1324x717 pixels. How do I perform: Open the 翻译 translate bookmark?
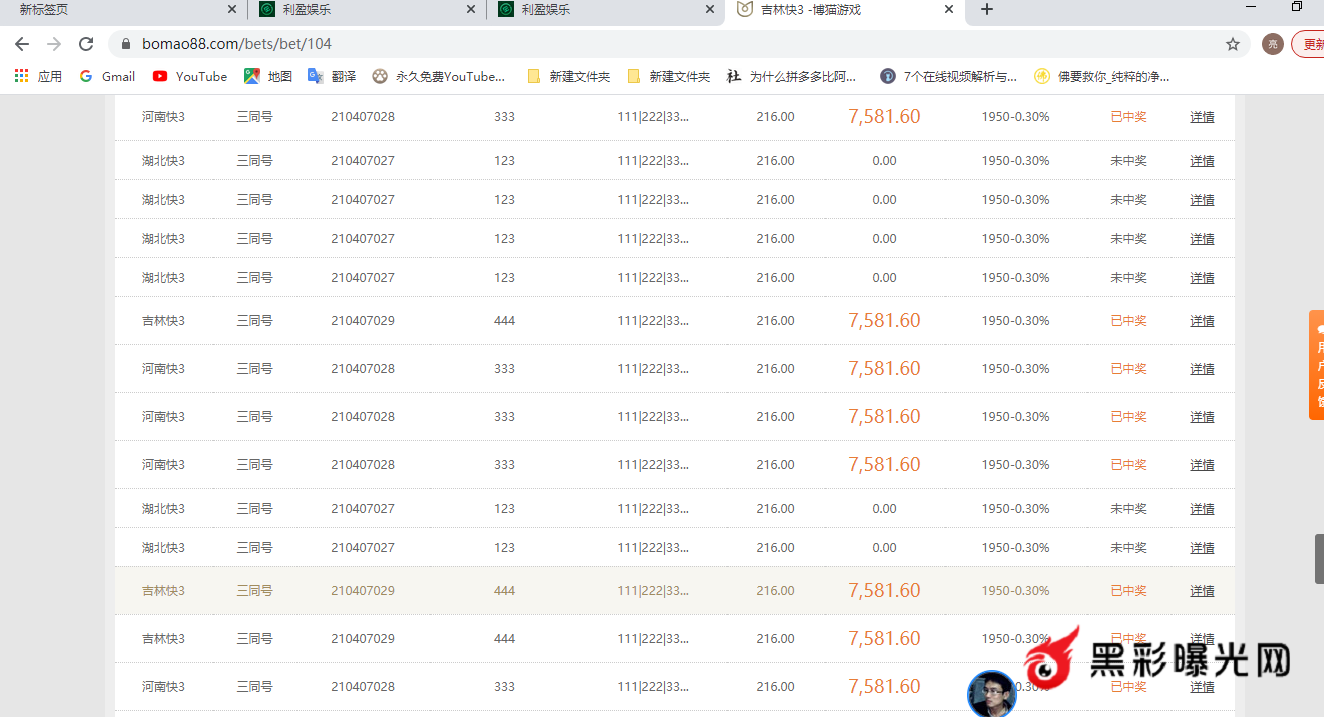pos(332,76)
